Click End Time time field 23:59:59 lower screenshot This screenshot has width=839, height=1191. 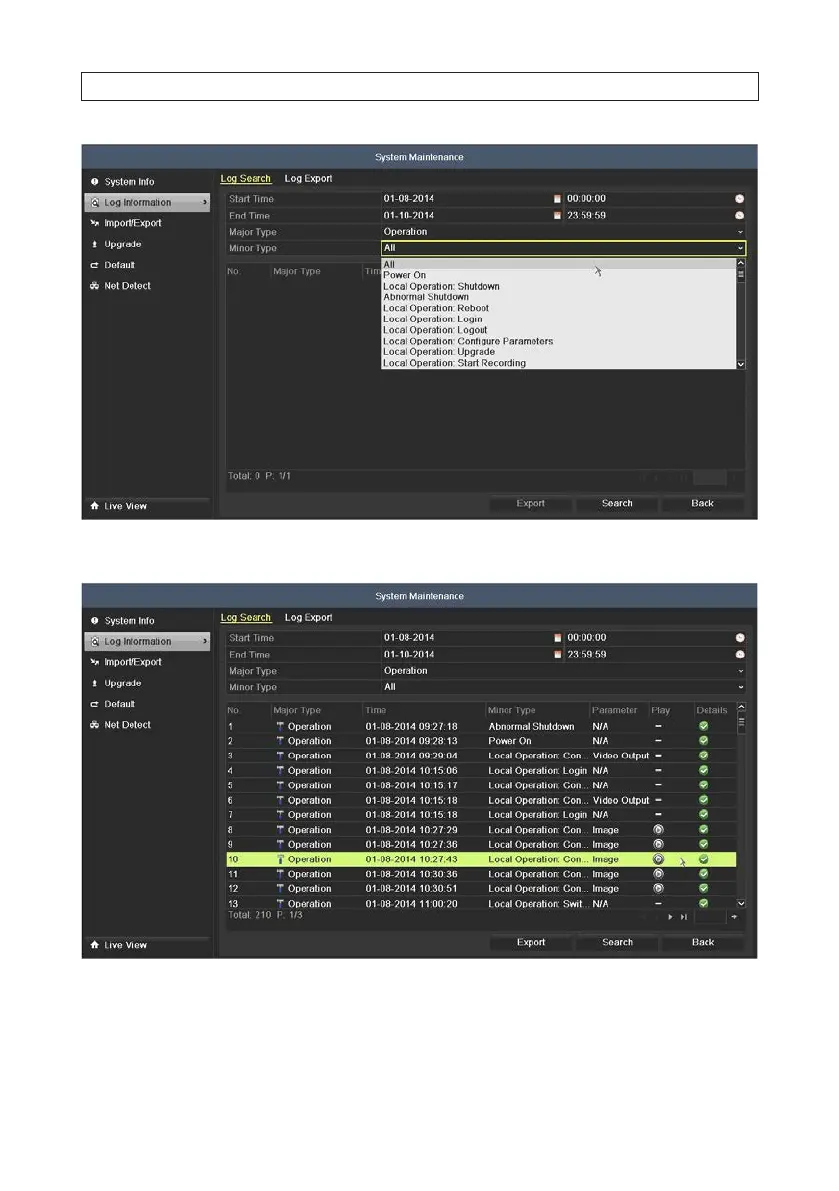(656, 655)
